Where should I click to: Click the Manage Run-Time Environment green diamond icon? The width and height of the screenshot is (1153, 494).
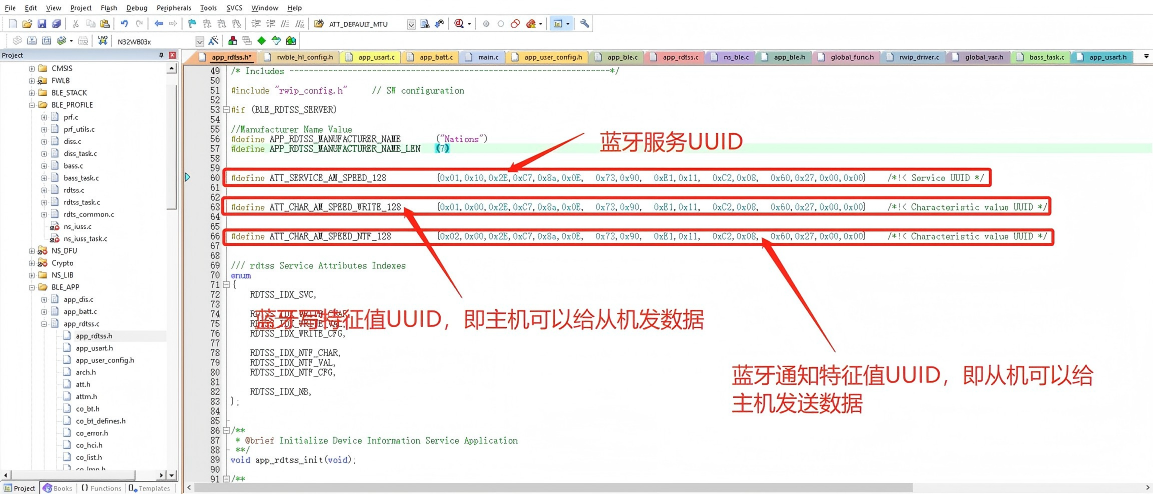coord(261,41)
